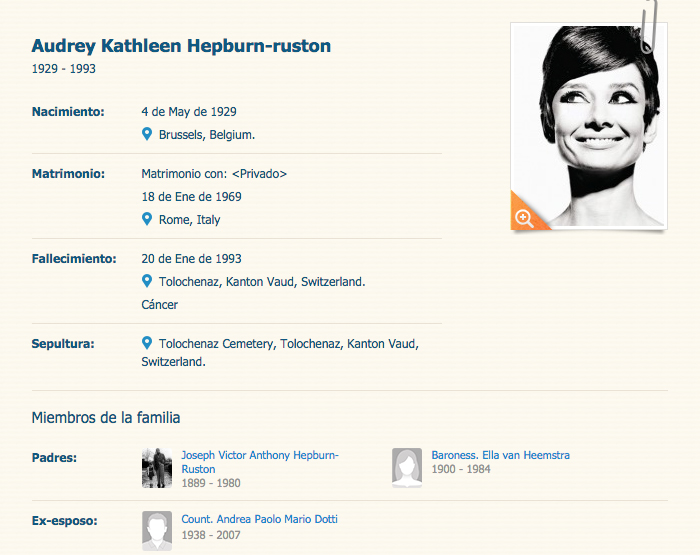Click the map pin beside Tolochenaz Cemetery

click(x=147, y=344)
